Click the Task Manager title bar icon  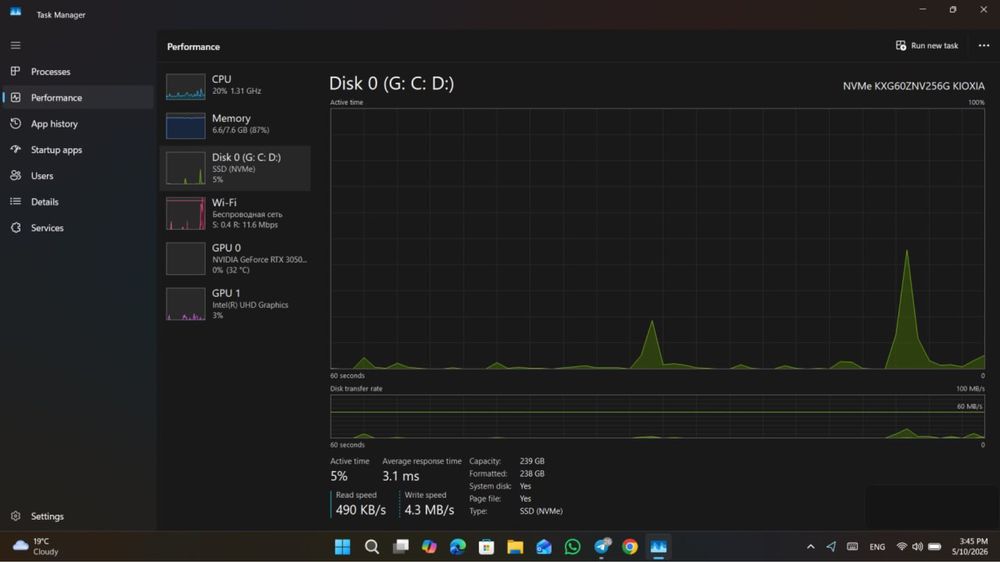point(15,11)
